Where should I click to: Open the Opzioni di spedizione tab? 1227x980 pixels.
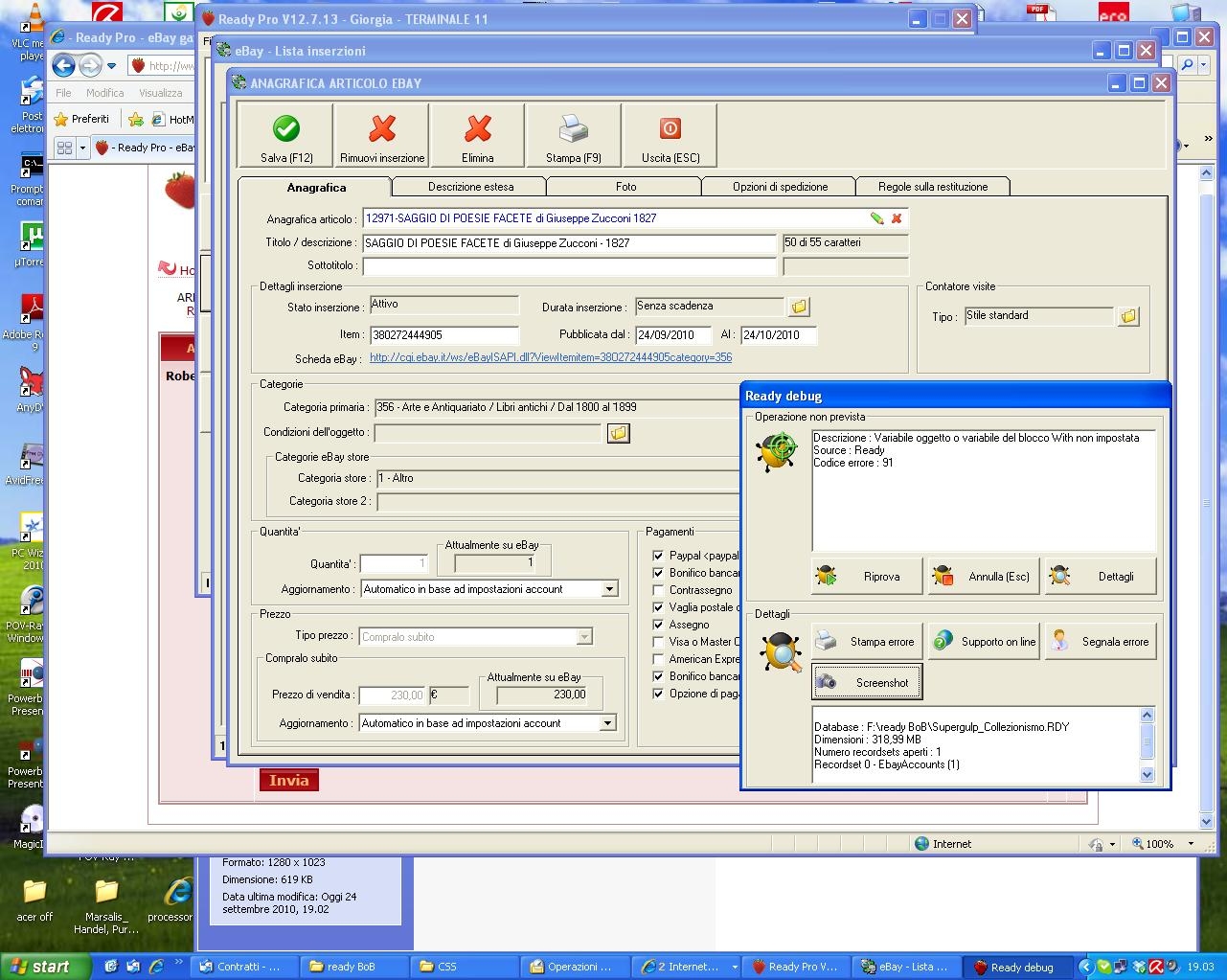(x=780, y=187)
